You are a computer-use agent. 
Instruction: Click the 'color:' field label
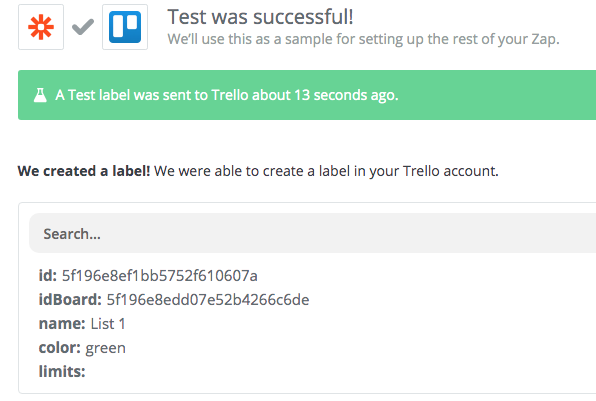coord(60,348)
